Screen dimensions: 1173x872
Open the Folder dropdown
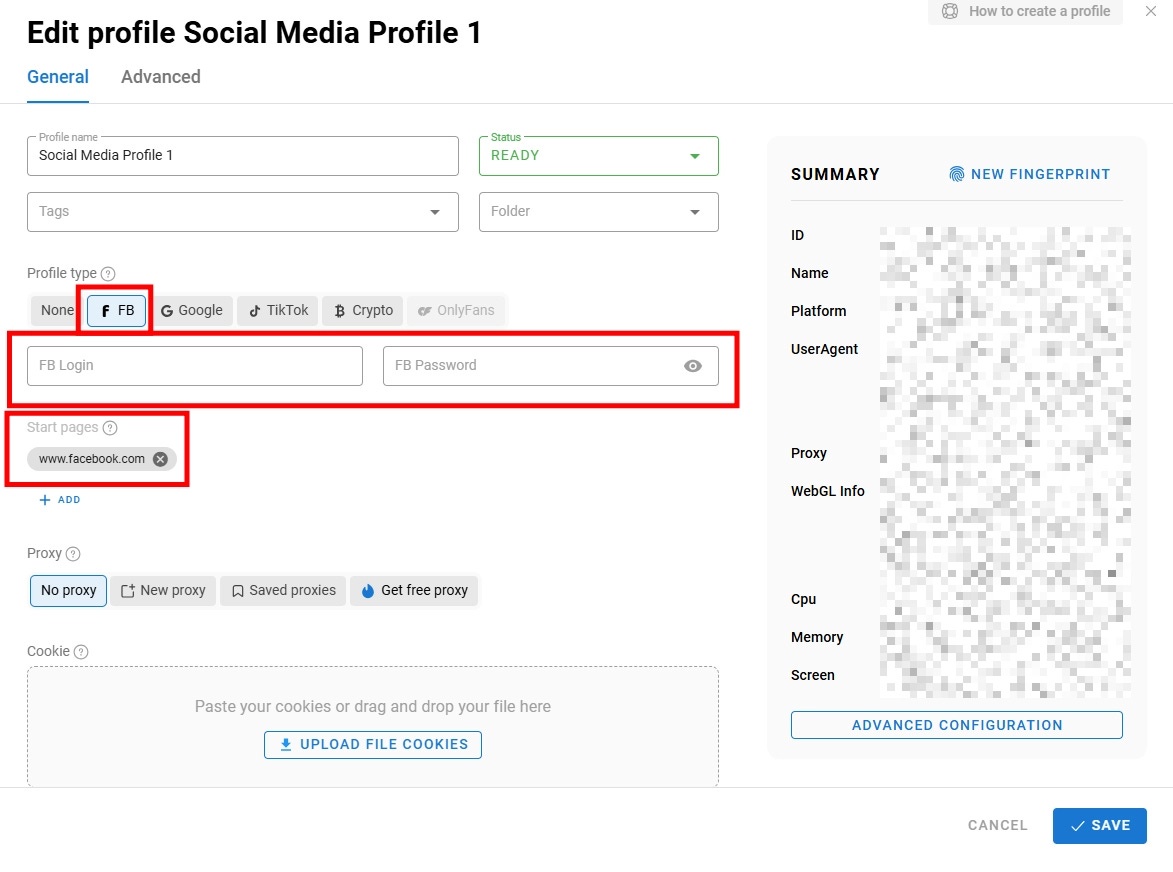pos(694,212)
